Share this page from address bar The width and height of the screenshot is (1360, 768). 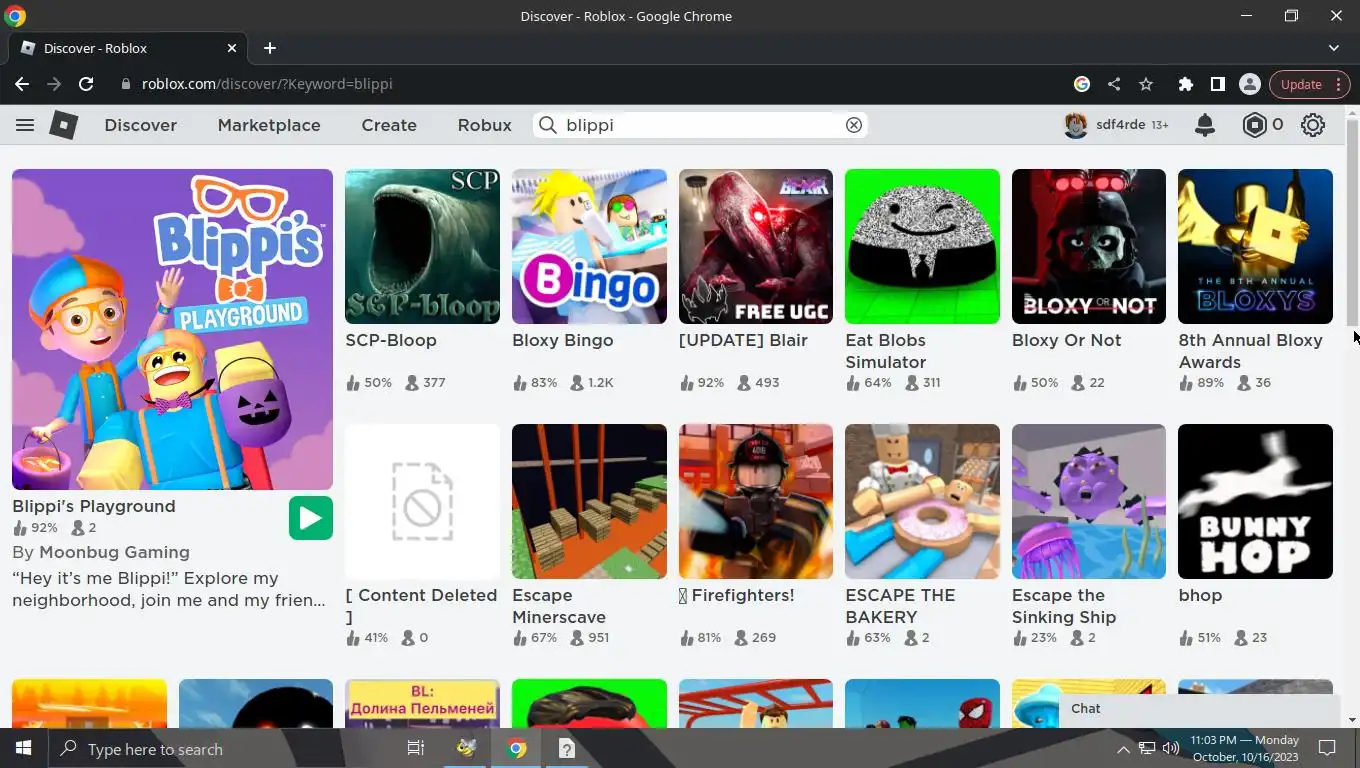(x=1114, y=84)
